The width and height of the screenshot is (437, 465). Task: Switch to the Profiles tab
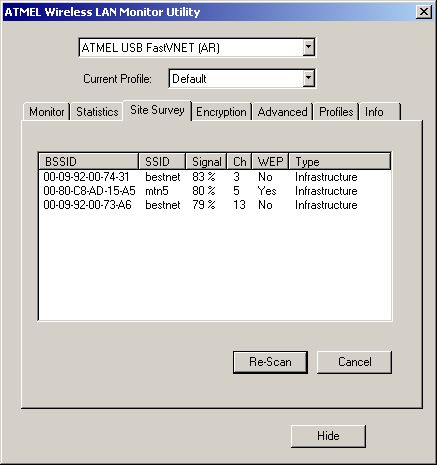pyautogui.click(x=336, y=112)
